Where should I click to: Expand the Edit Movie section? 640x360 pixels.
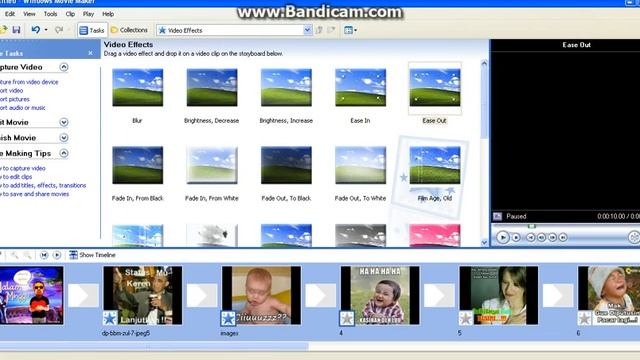click(x=64, y=122)
